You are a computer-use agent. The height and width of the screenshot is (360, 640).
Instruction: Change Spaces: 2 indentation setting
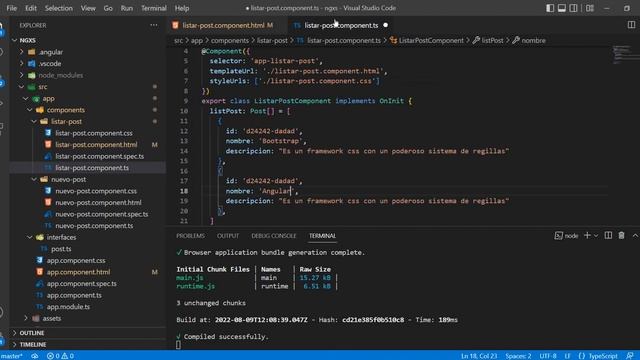(518, 356)
